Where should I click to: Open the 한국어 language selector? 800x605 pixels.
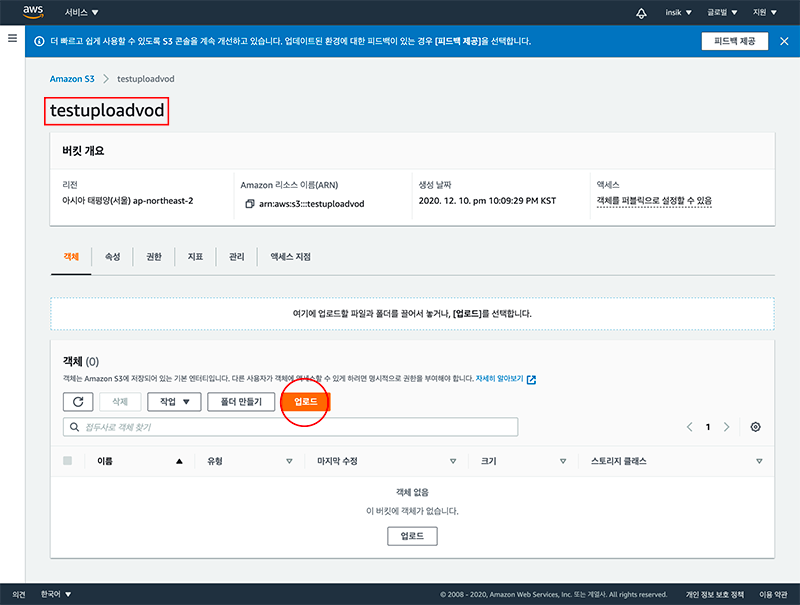[56, 594]
